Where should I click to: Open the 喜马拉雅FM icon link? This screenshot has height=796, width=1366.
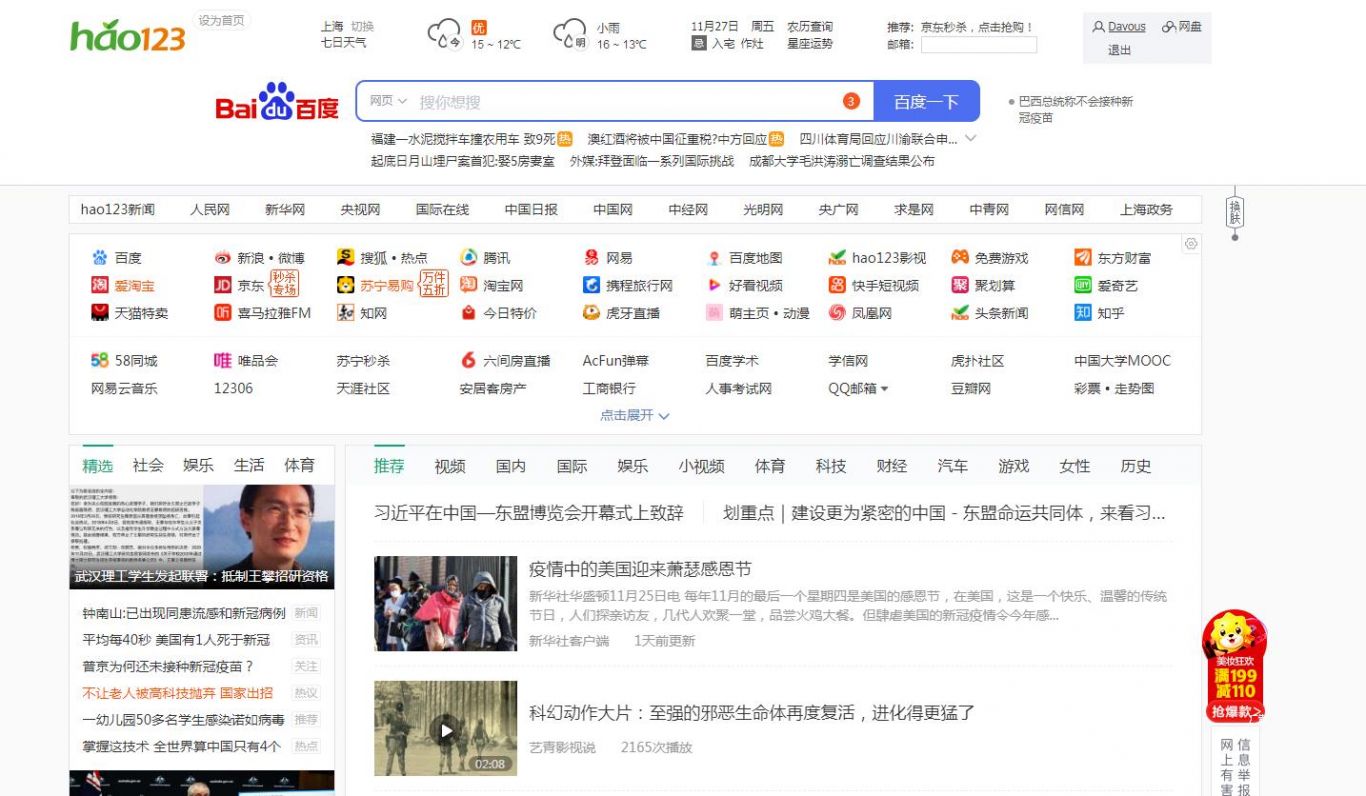[x=223, y=313]
